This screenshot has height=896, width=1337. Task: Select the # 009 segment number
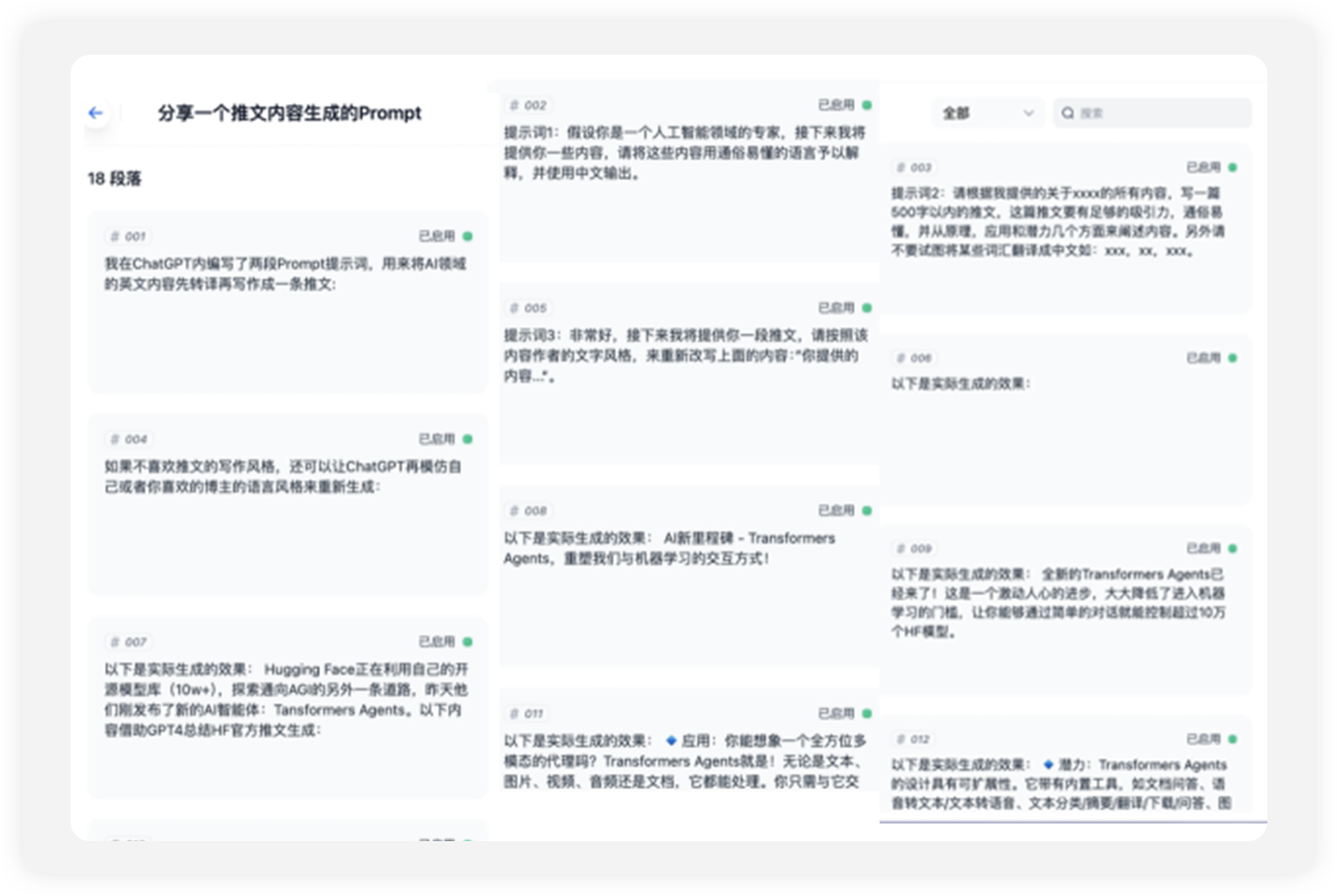click(914, 548)
